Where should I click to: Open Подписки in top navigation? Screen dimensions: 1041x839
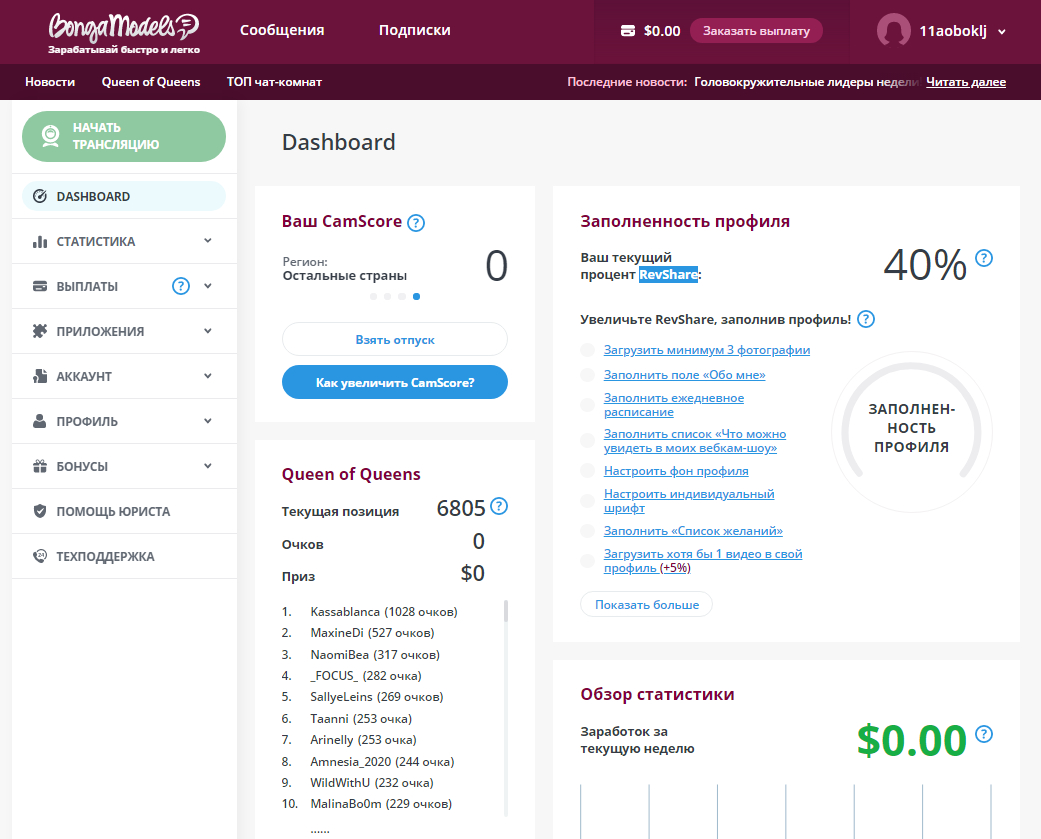click(x=415, y=31)
